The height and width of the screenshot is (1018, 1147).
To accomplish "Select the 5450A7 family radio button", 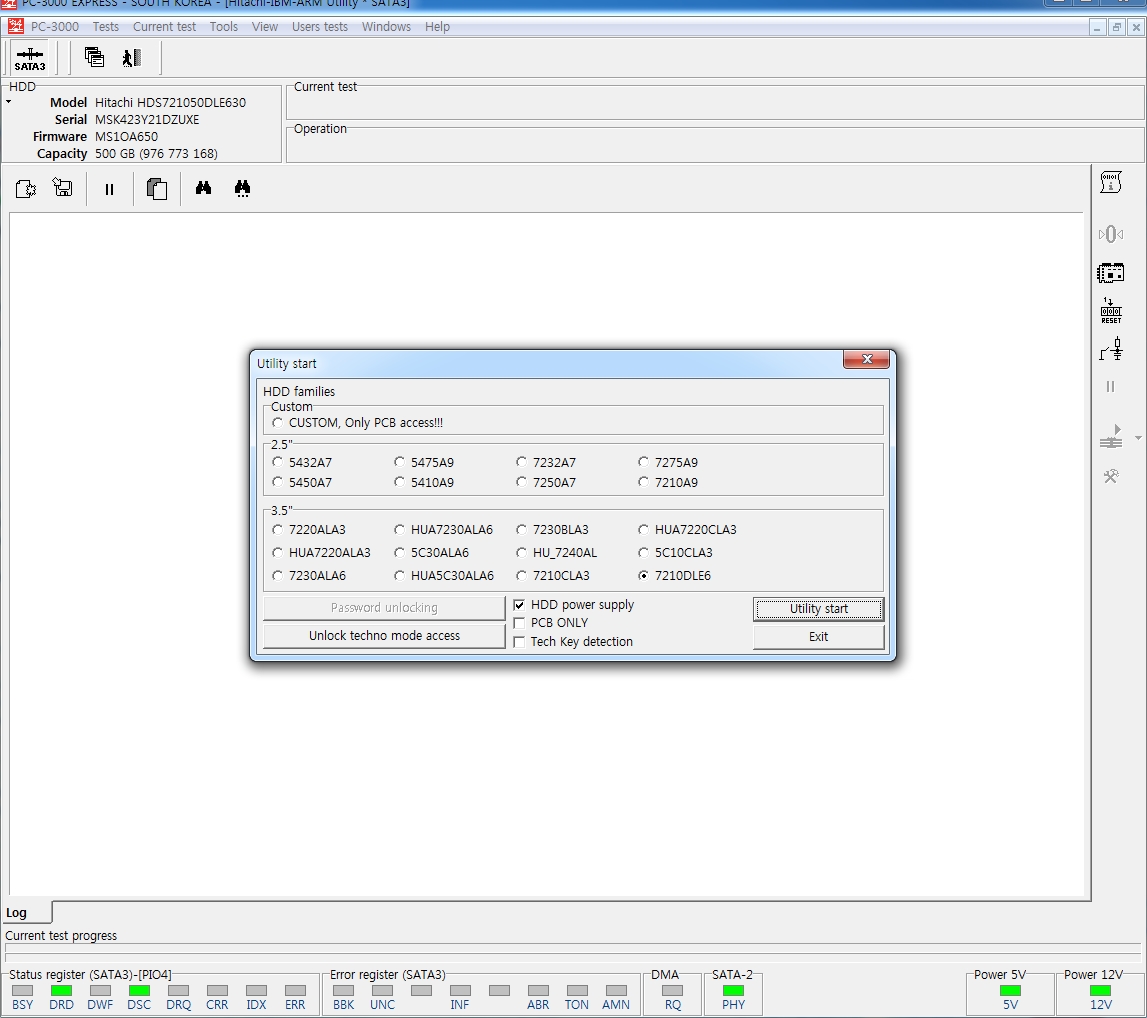I will tap(277, 482).
